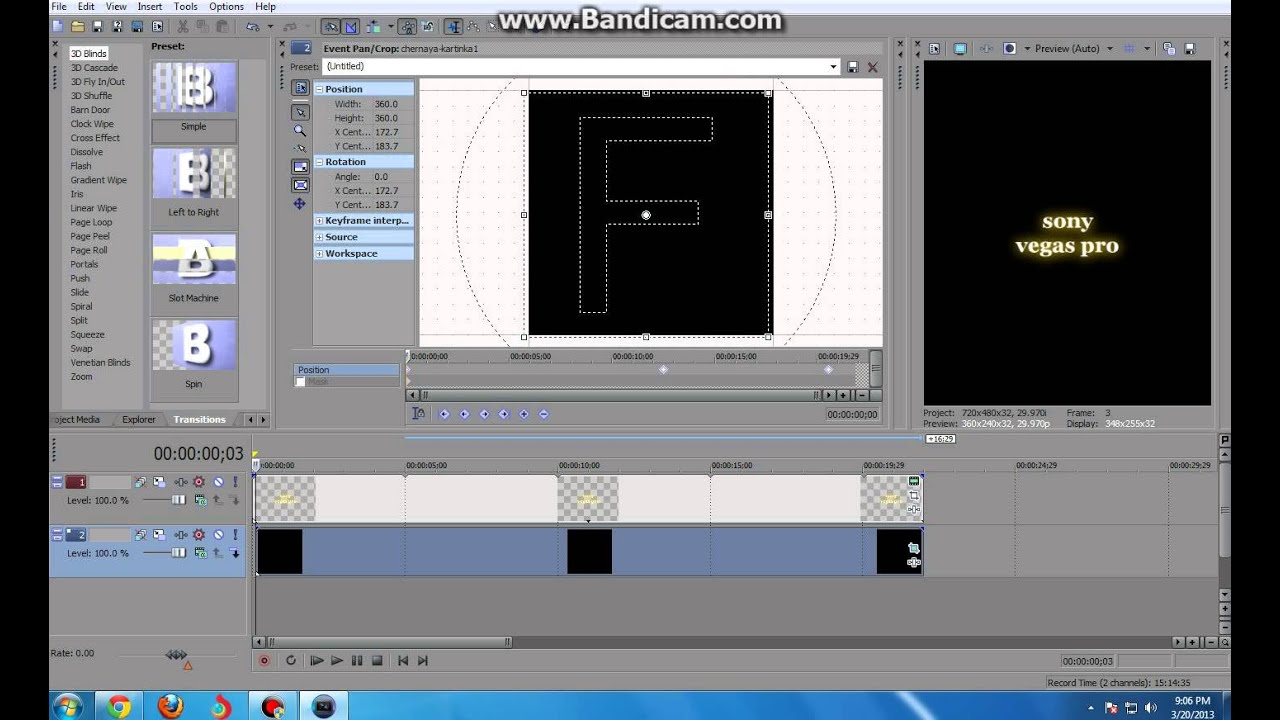The width and height of the screenshot is (1280, 720).
Task: Expand Keyframe interpolation group
Action: (x=319, y=221)
